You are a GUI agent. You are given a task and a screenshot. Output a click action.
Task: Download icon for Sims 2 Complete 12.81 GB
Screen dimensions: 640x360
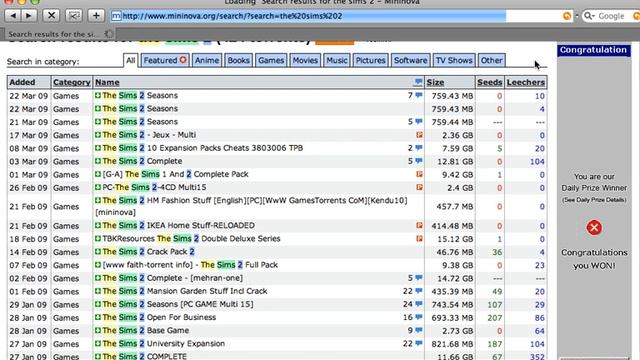tap(98, 161)
